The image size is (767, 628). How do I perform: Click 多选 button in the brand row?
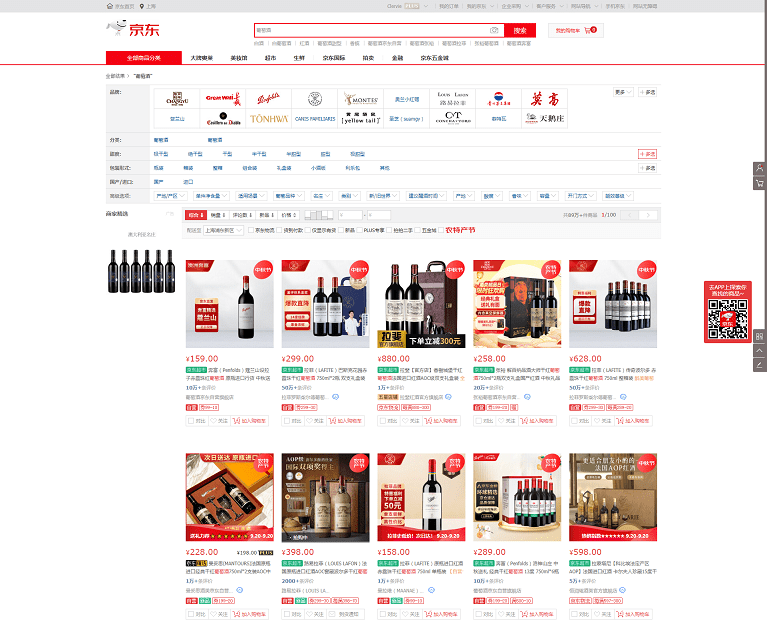pyautogui.click(x=648, y=92)
